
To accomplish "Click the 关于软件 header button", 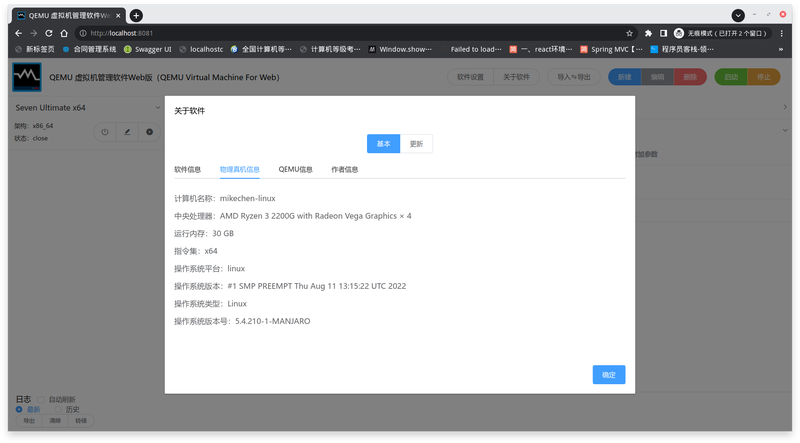I will coord(516,77).
